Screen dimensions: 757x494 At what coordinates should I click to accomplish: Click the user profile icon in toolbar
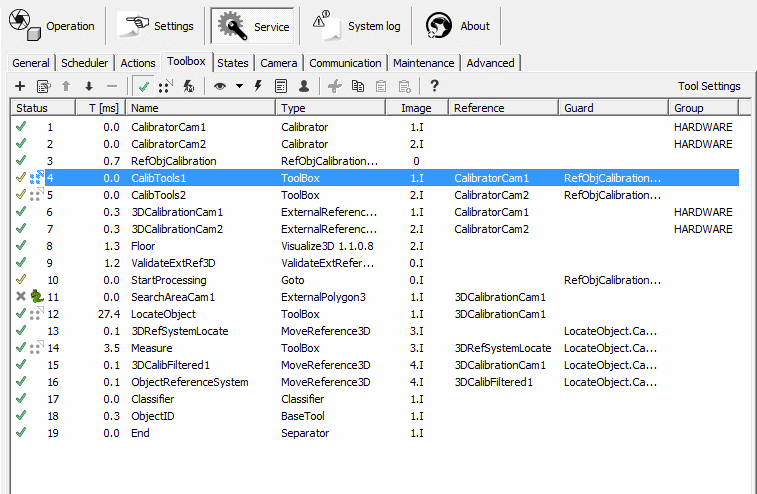pos(304,87)
